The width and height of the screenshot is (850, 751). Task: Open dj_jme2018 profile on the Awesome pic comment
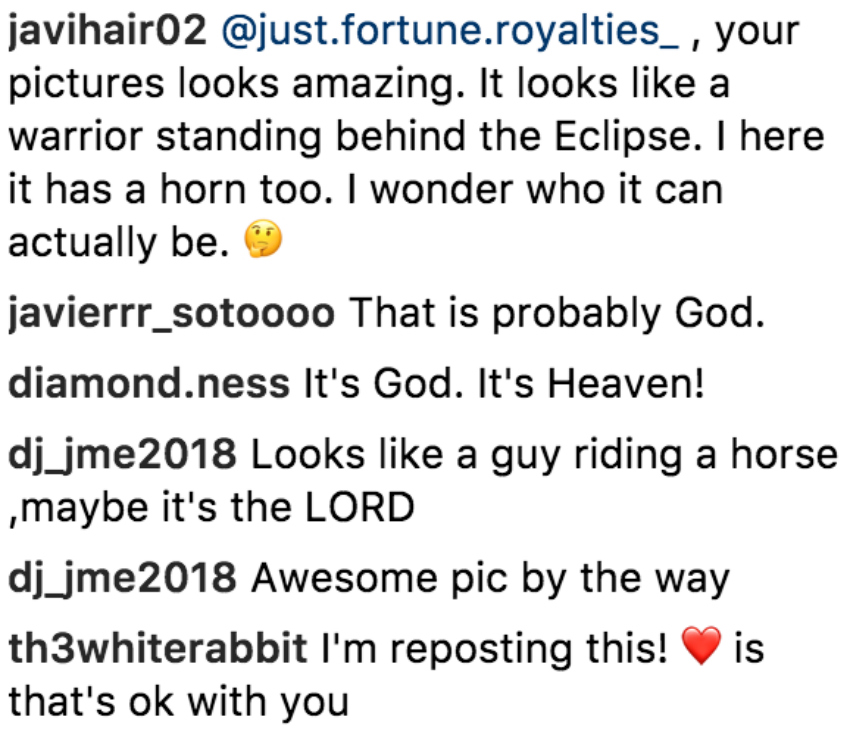click(x=123, y=579)
